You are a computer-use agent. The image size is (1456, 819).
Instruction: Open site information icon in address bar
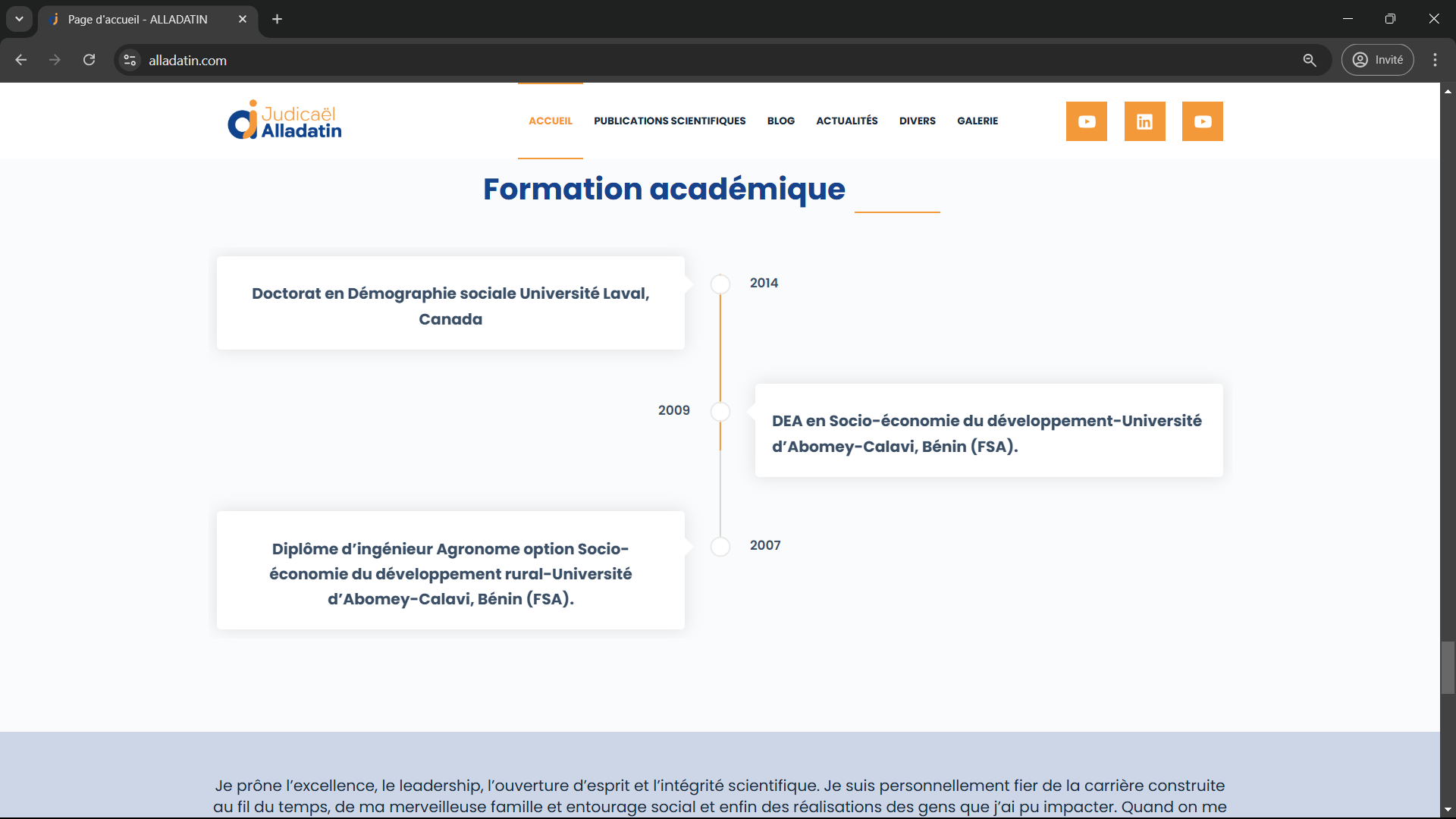pyautogui.click(x=130, y=60)
